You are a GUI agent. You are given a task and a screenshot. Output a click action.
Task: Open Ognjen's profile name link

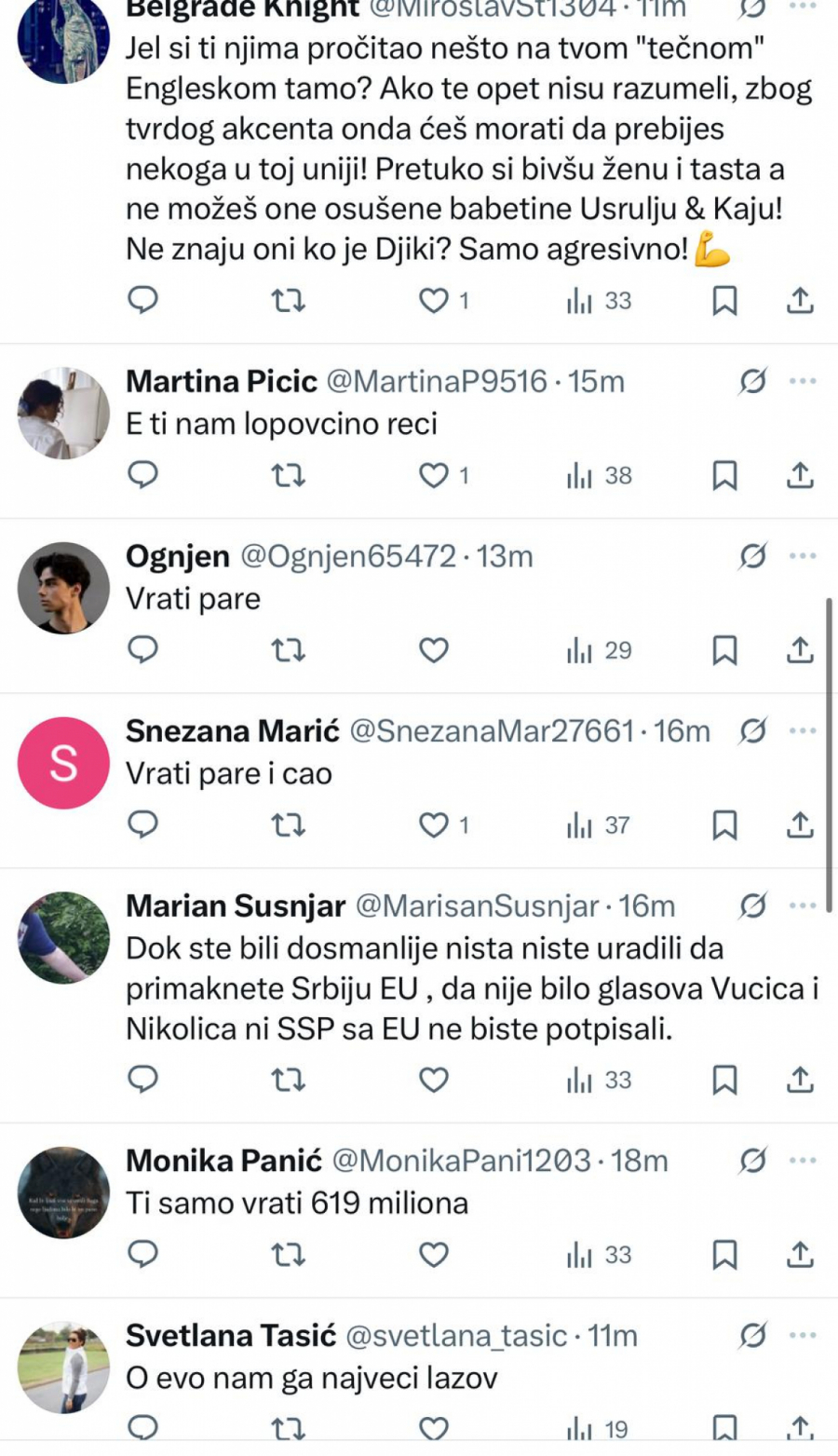tap(178, 556)
